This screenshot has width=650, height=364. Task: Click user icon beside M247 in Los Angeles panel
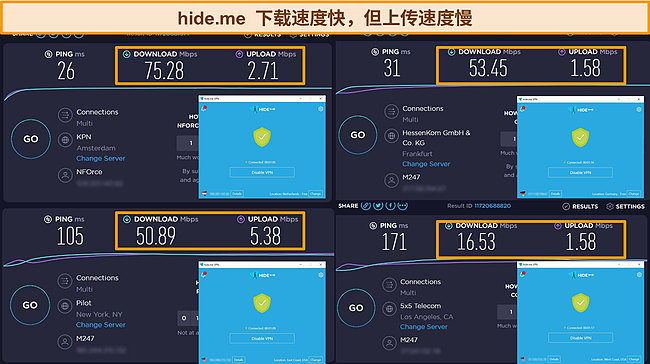click(389, 343)
